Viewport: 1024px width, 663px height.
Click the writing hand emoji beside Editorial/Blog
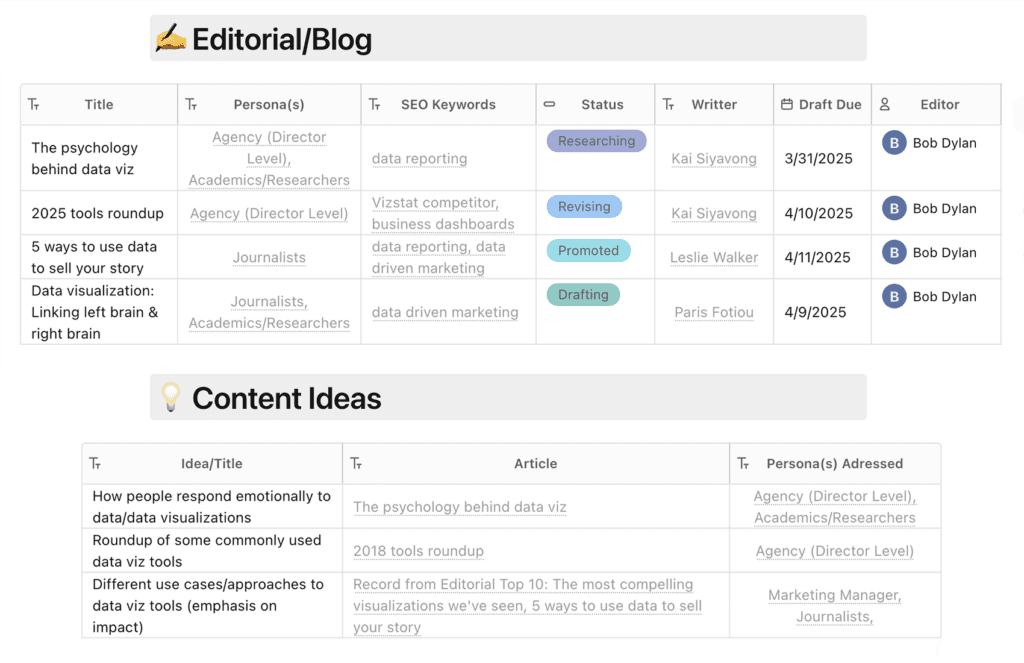170,39
